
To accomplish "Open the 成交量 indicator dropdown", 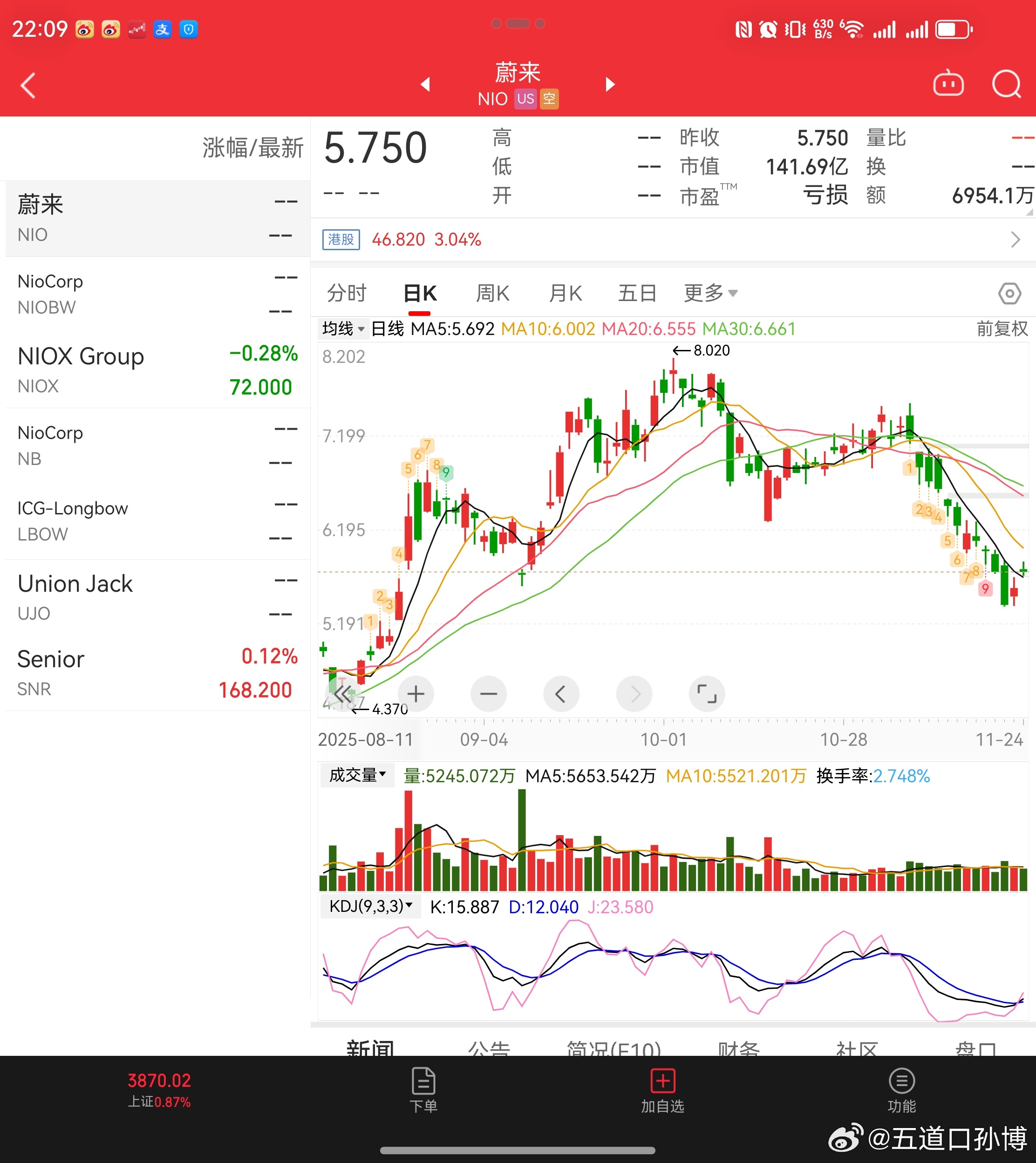I will 357,775.
